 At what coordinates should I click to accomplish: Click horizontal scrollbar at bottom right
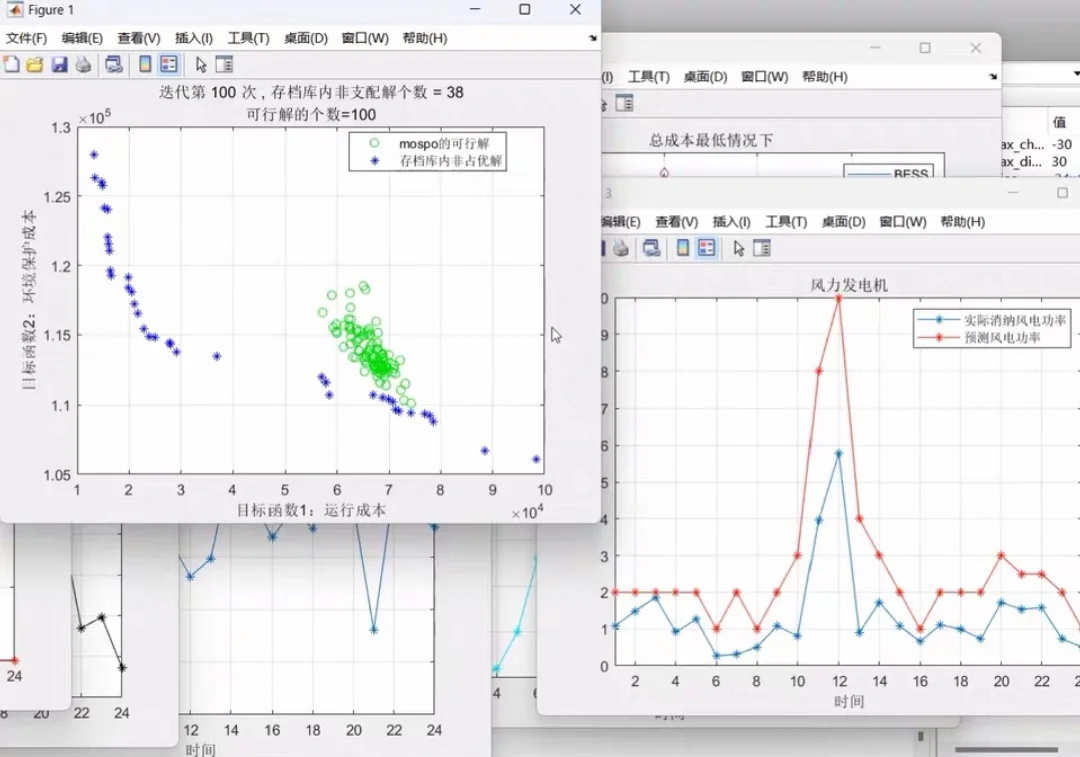pyautogui.click(x=1006, y=749)
